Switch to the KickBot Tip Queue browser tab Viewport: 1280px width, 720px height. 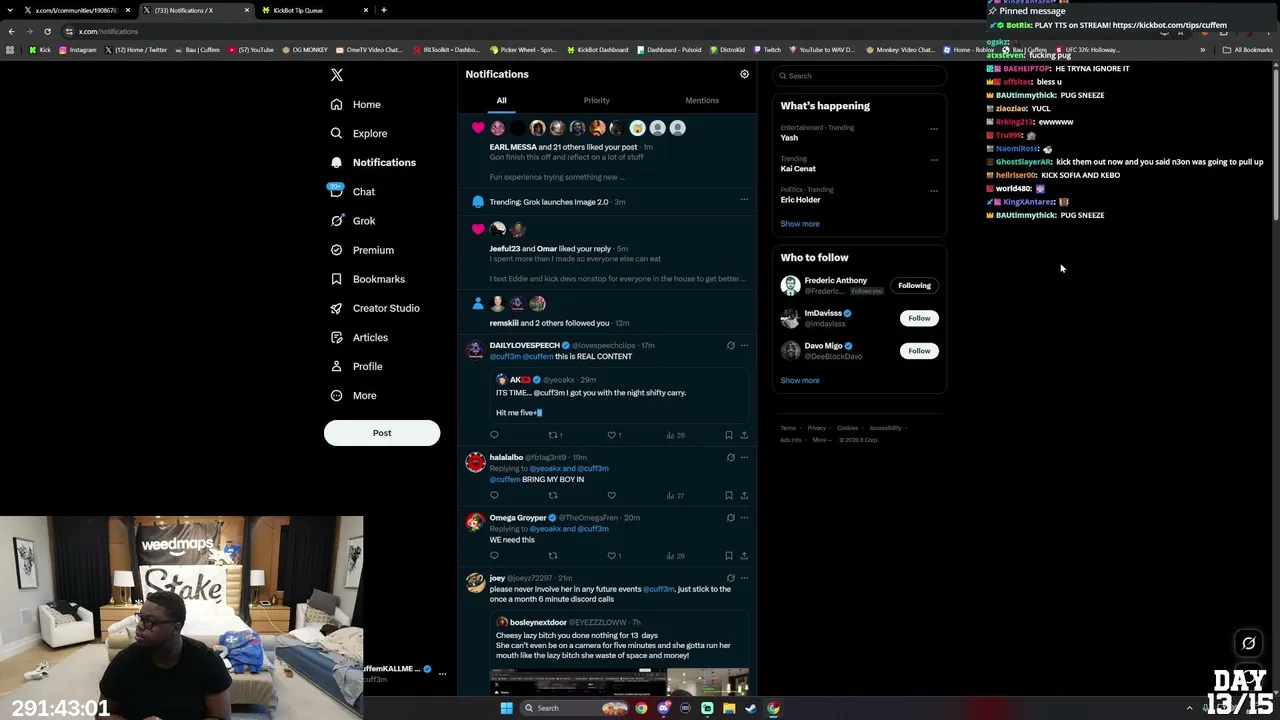click(x=315, y=10)
